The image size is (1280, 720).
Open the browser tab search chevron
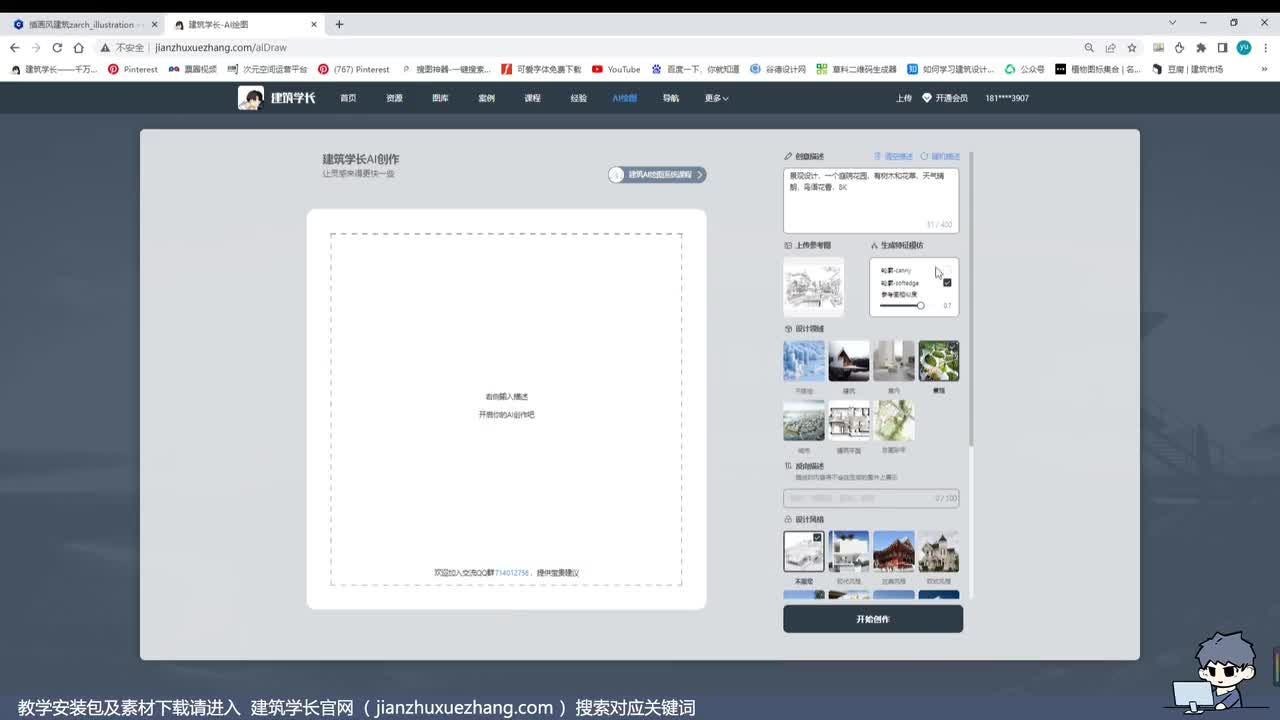coord(1172,23)
